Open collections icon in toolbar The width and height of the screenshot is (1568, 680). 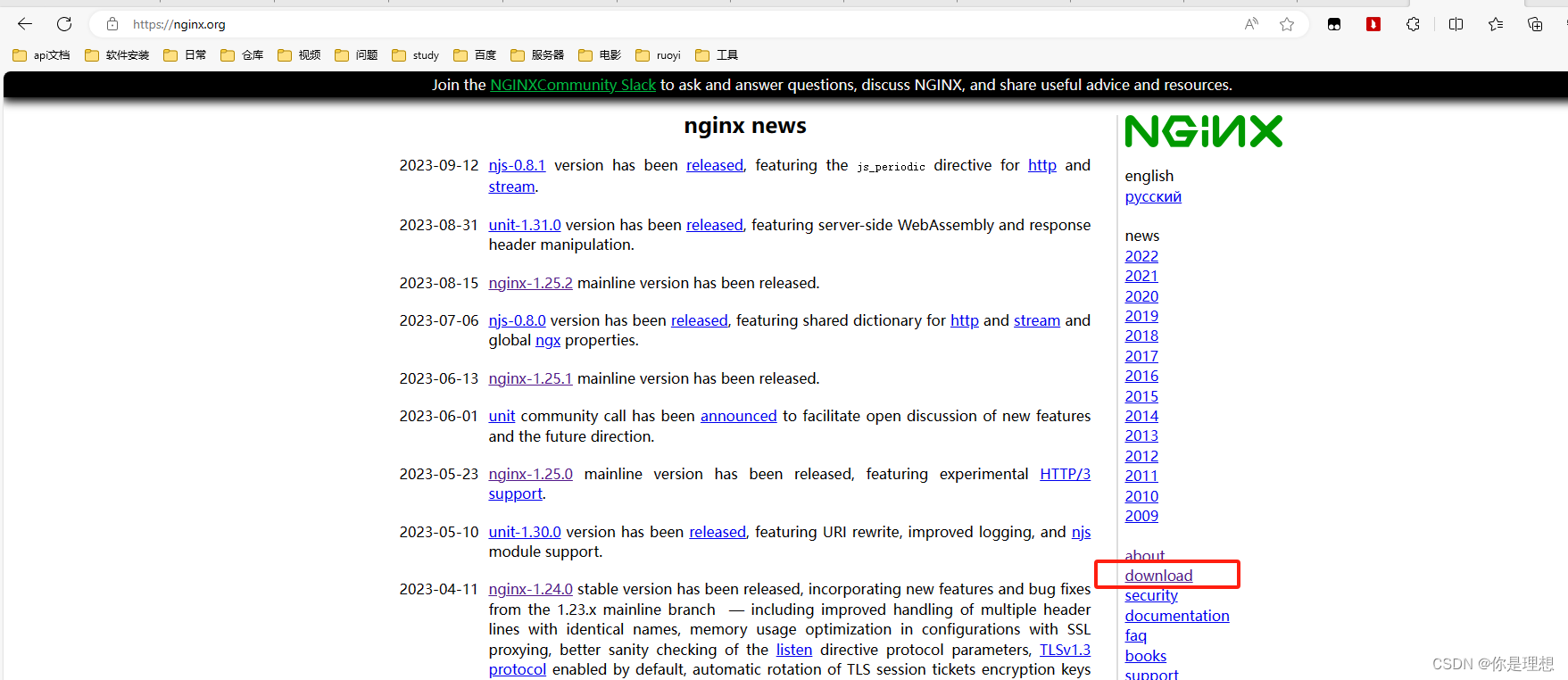1535,24
